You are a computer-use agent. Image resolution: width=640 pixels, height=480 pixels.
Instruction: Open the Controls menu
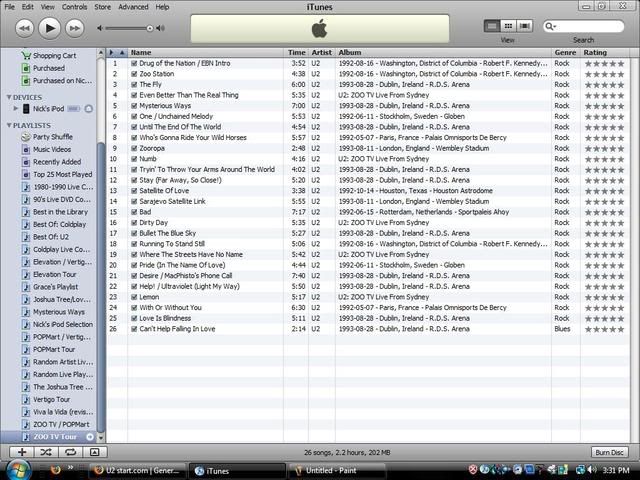click(x=74, y=7)
